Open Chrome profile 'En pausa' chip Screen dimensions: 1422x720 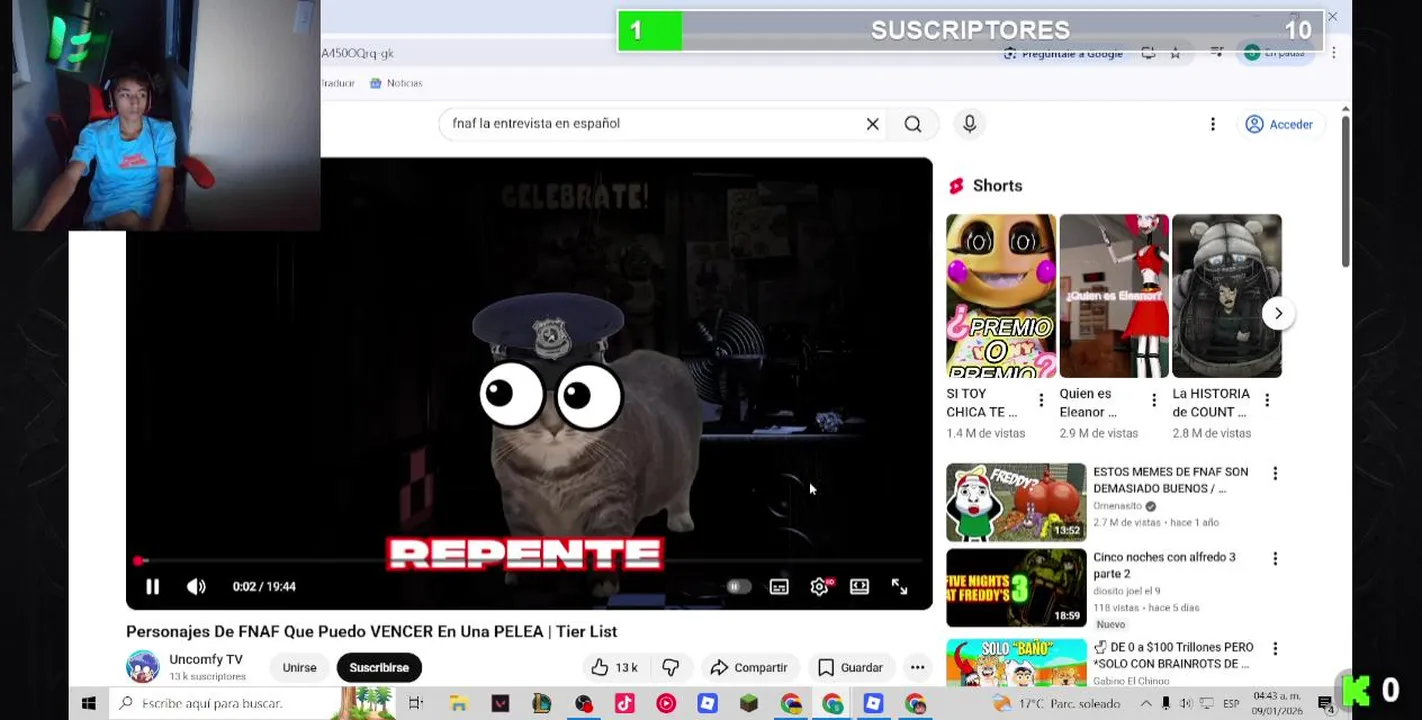pos(1277,53)
